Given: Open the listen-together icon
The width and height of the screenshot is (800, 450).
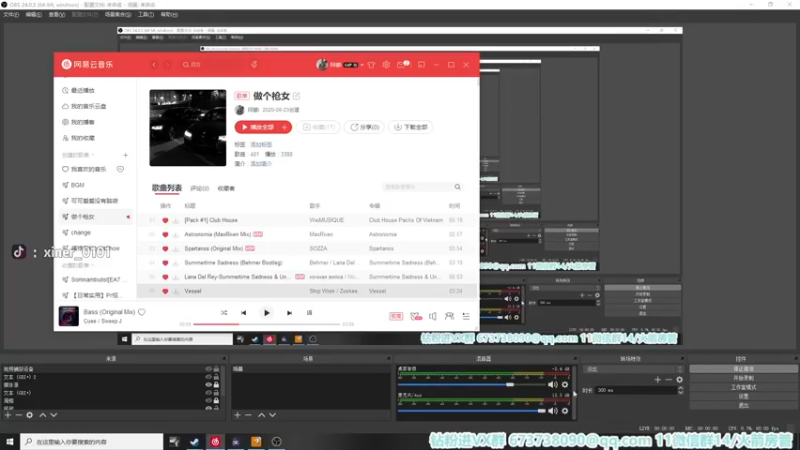Looking at the screenshot, I should point(449,316).
